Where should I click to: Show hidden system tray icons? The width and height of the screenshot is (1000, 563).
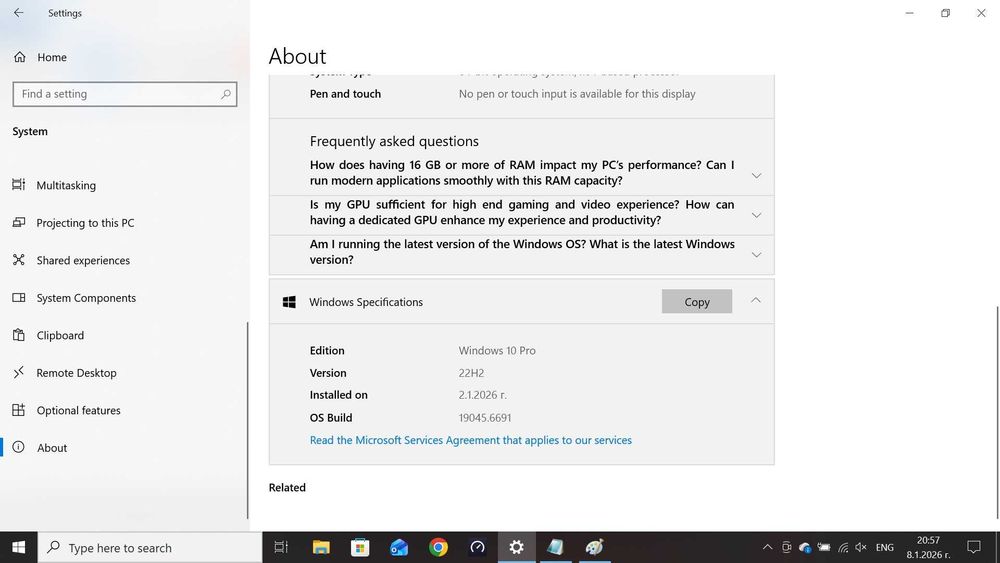[768, 547]
